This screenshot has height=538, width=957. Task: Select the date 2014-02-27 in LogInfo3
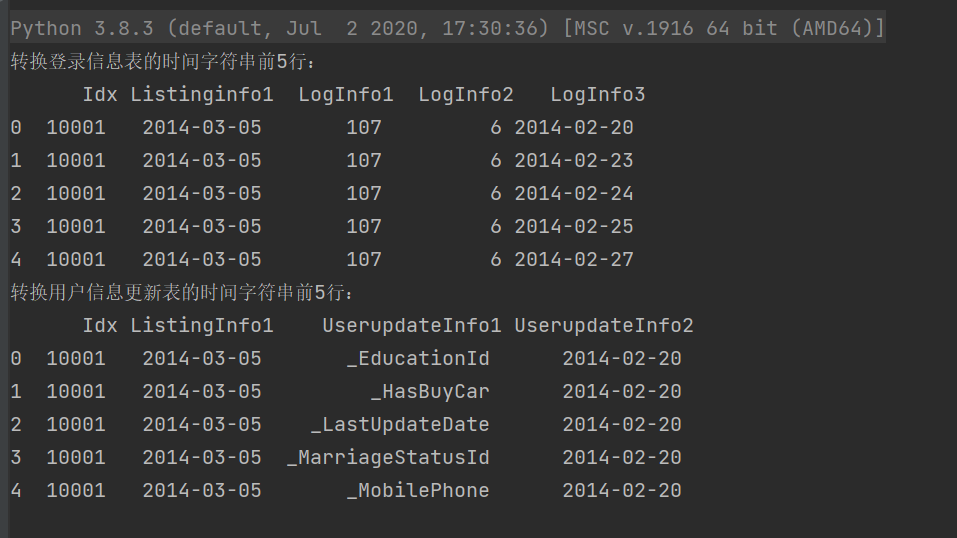574,260
